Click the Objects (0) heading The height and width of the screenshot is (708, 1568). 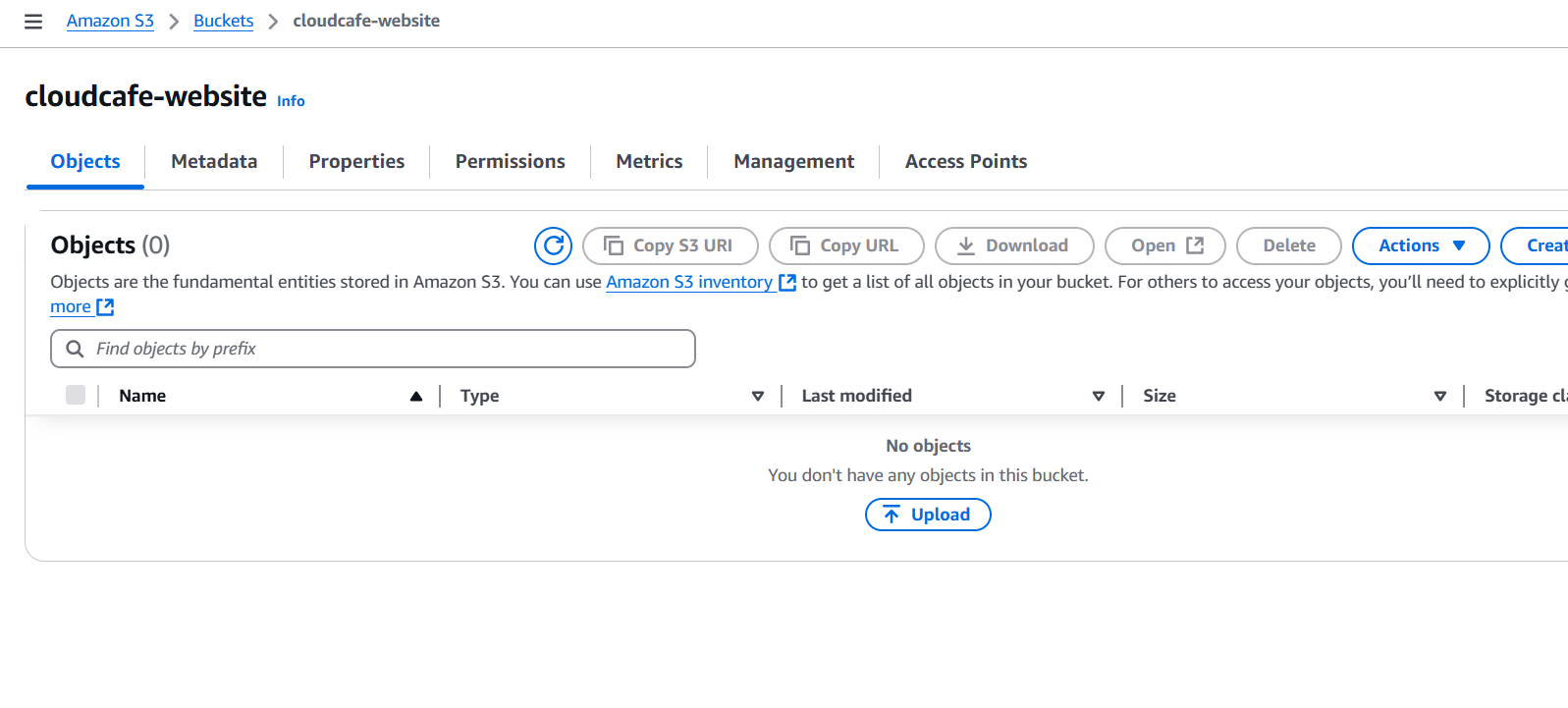tap(110, 245)
